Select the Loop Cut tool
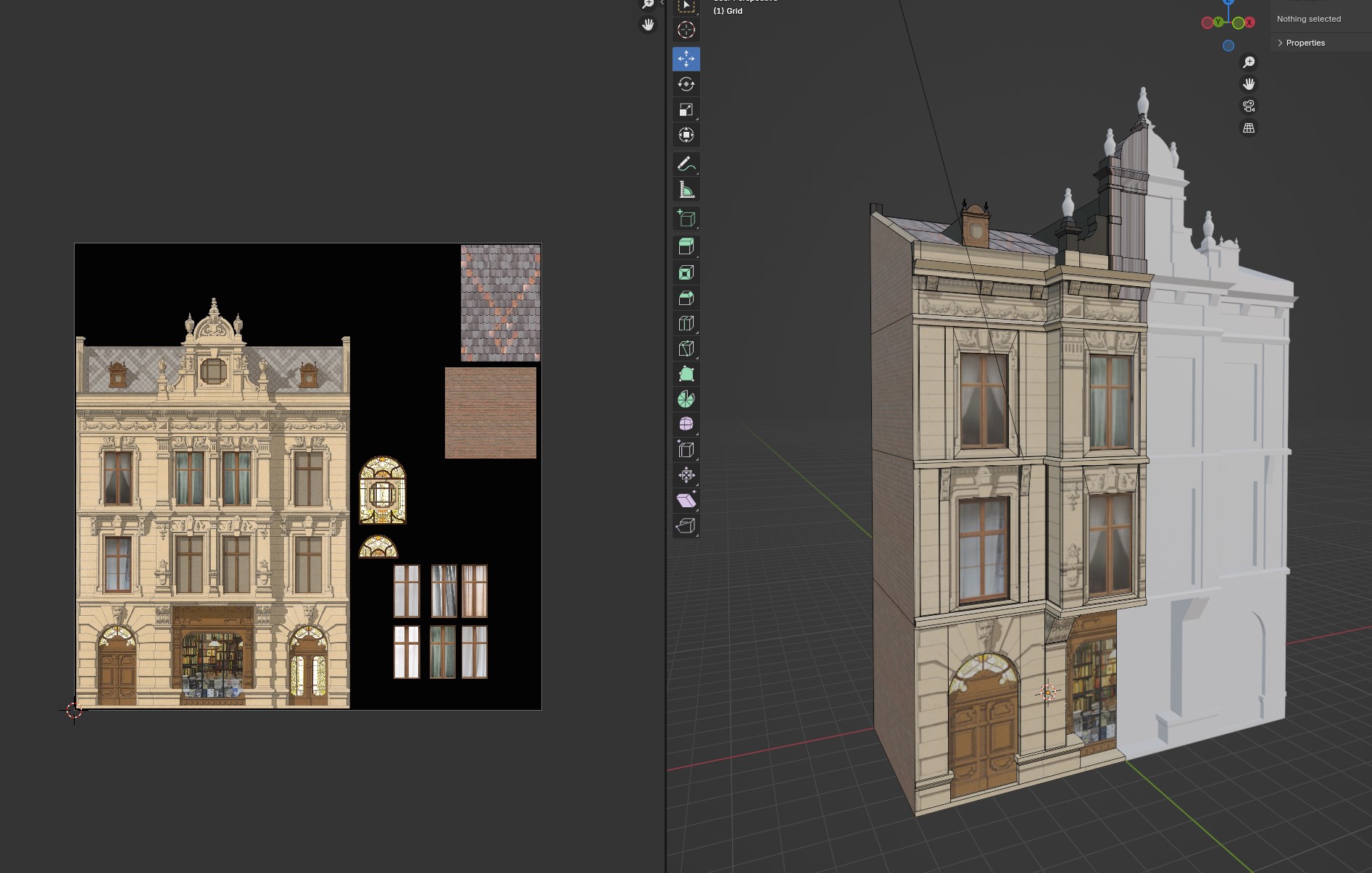 [x=686, y=323]
